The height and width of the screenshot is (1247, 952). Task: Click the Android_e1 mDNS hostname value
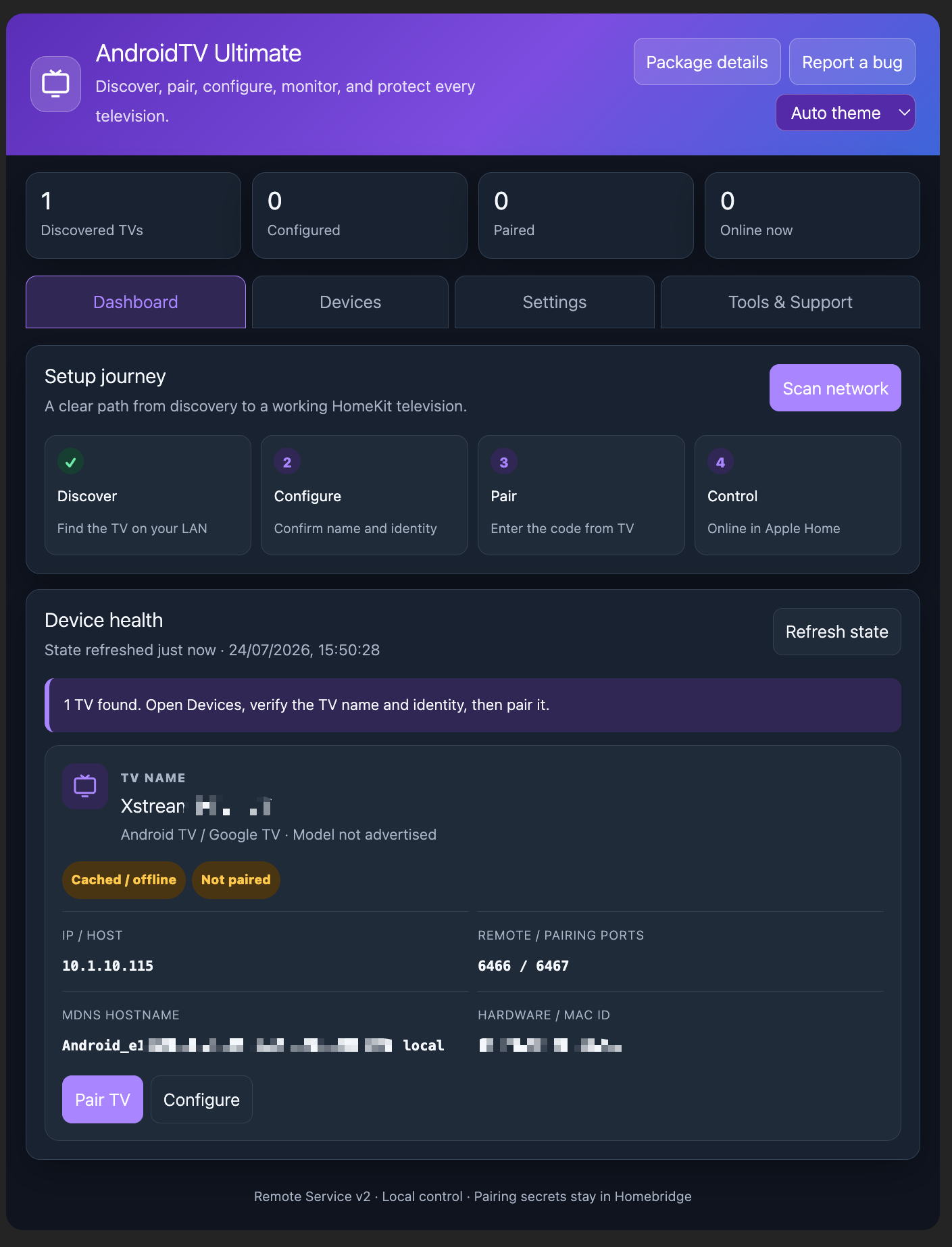point(253,1046)
